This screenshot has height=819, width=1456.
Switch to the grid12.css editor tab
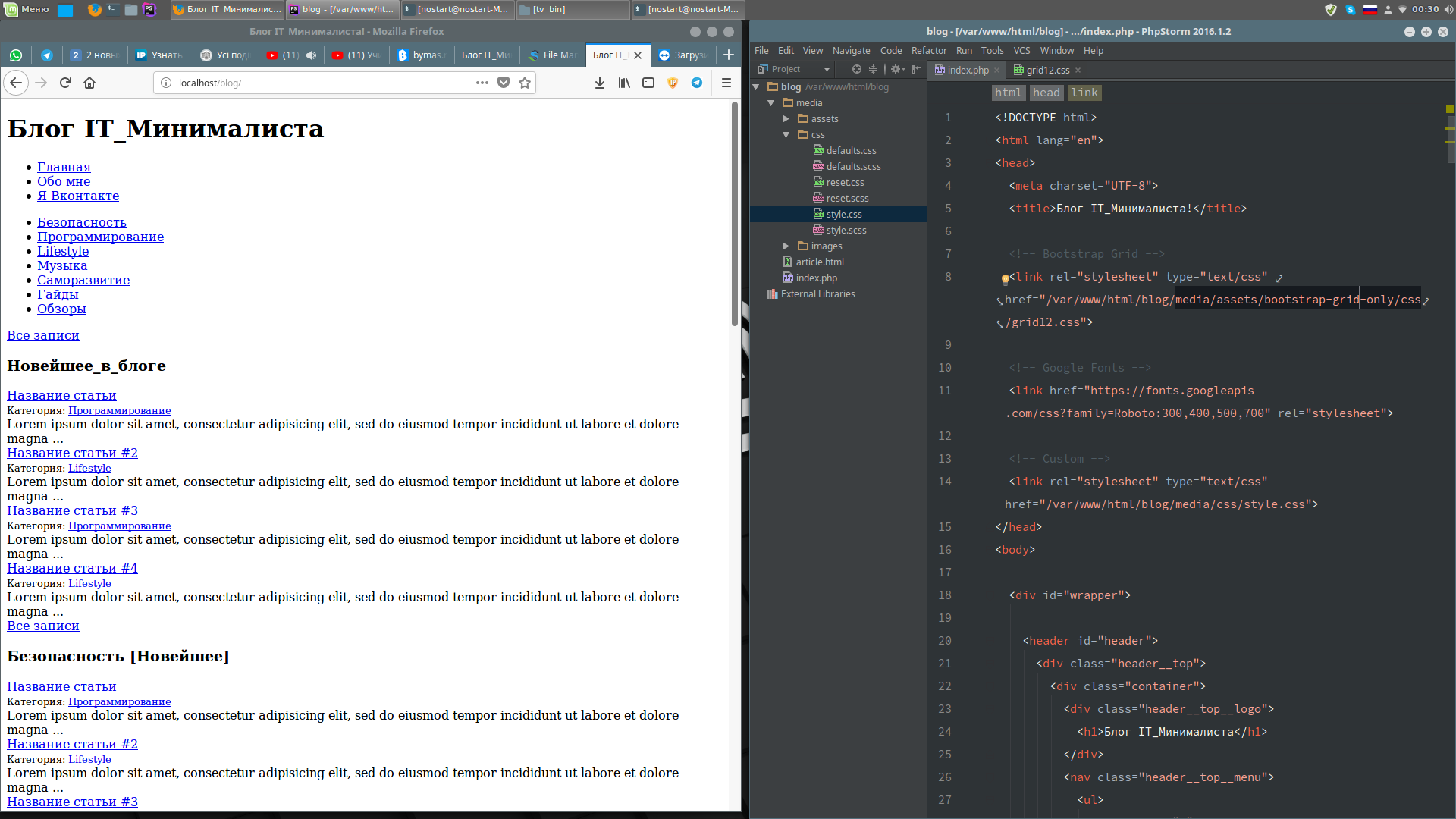[x=1046, y=70]
